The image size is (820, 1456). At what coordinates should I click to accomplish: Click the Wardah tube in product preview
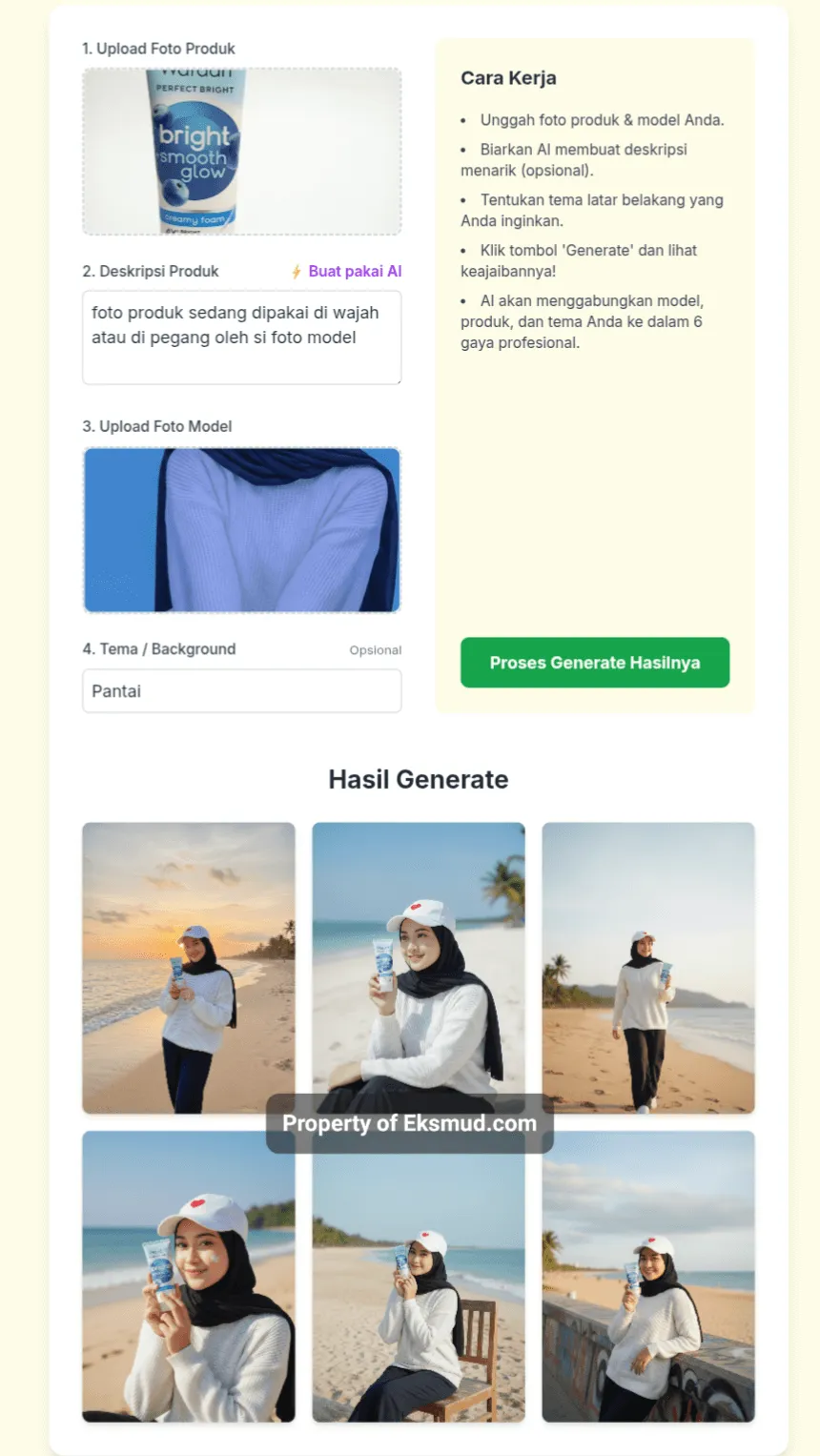point(195,152)
